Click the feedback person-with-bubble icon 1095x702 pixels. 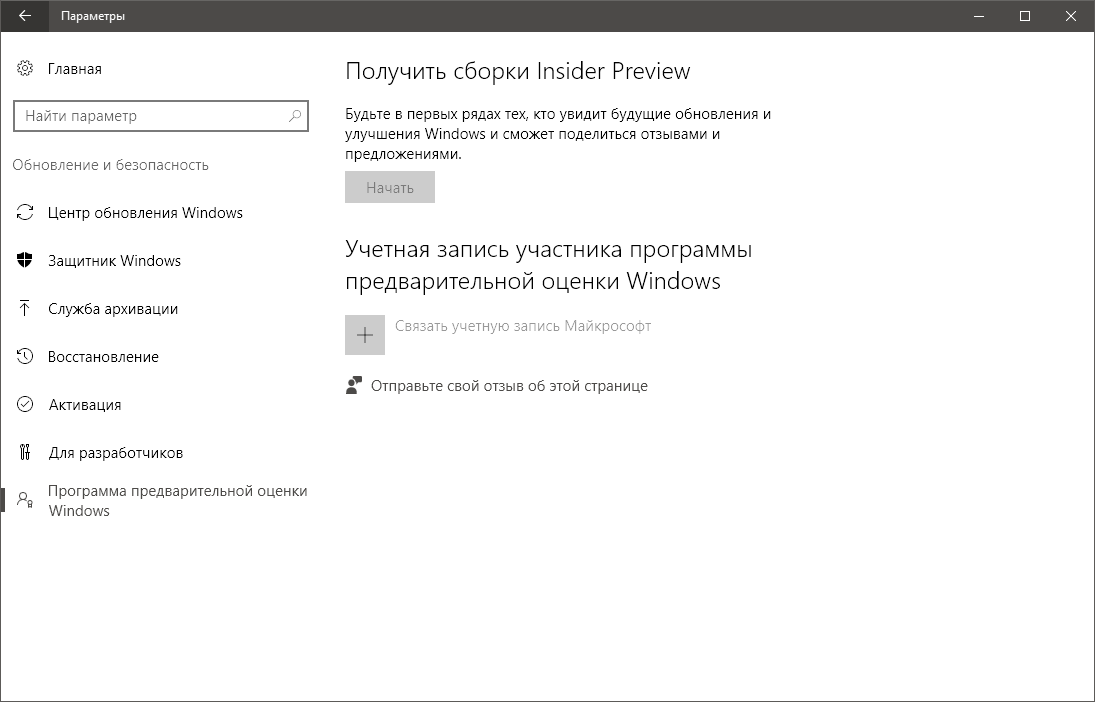point(354,386)
